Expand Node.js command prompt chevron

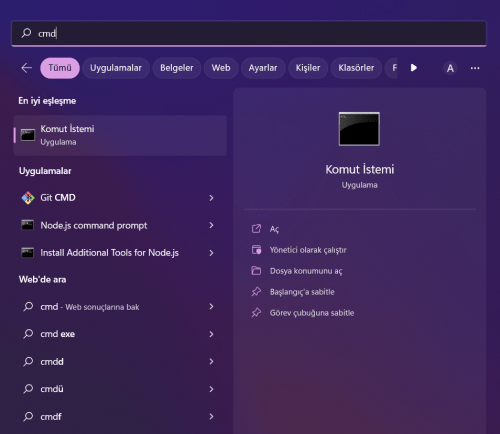click(x=211, y=225)
